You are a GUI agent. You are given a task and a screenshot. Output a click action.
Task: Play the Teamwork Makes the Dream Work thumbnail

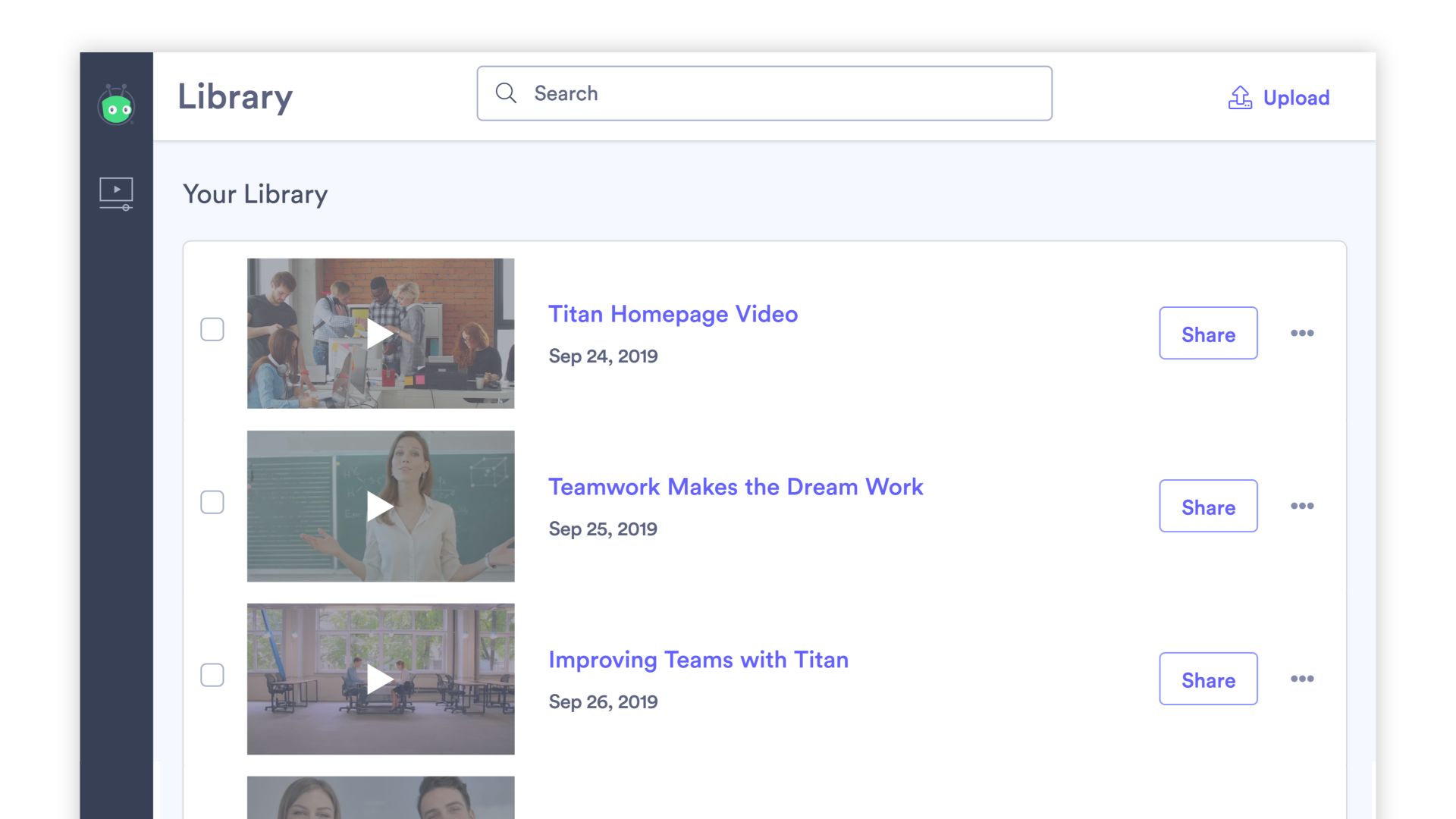point(381,507)
